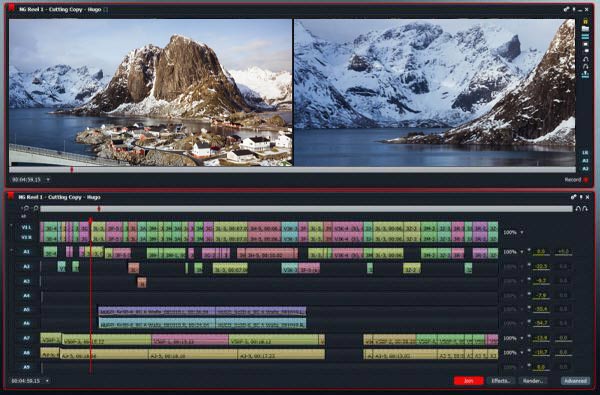Click the yellow lock icon in viewer sidebar

pos(585,21)
